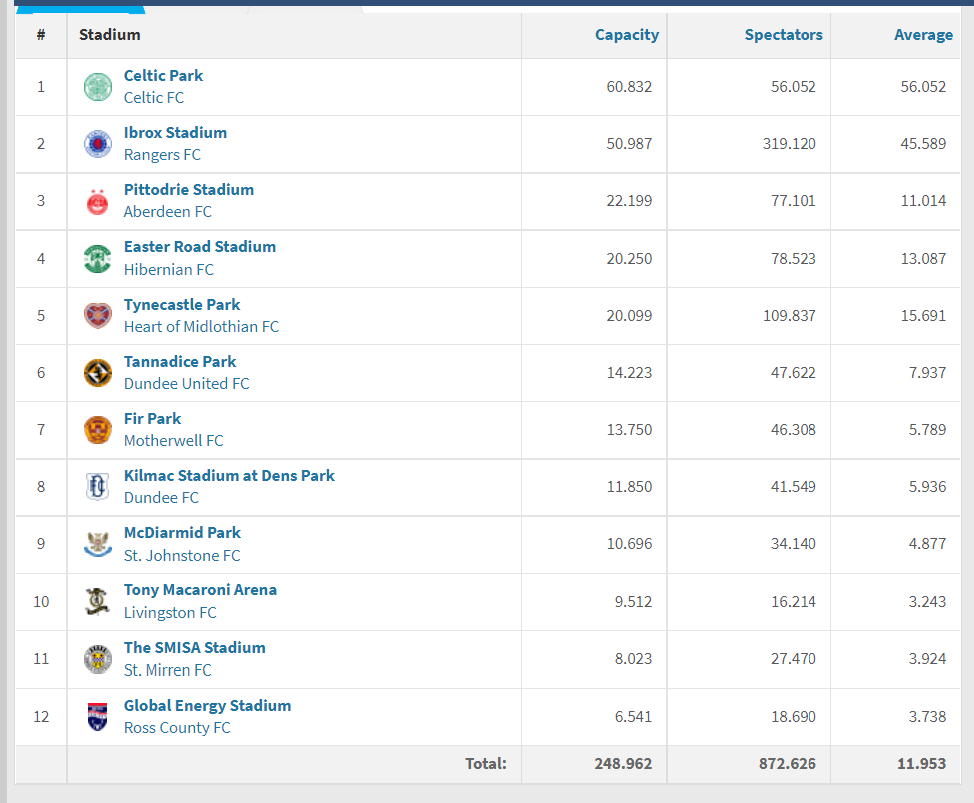Screen dimensions: 974x803
Task: Sort table by Capacity column
Action: [626, 35]
